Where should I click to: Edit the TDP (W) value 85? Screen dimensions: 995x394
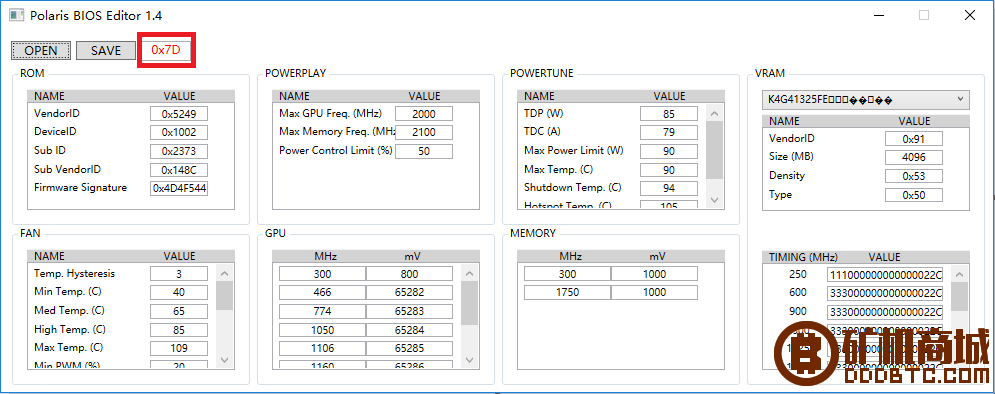[669, 114]
